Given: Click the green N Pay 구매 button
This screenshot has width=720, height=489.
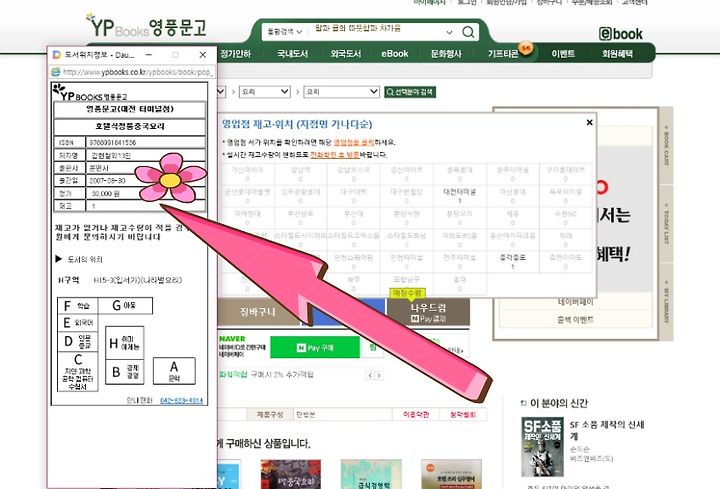Looking at the screenshot, I should coord(315,348).
